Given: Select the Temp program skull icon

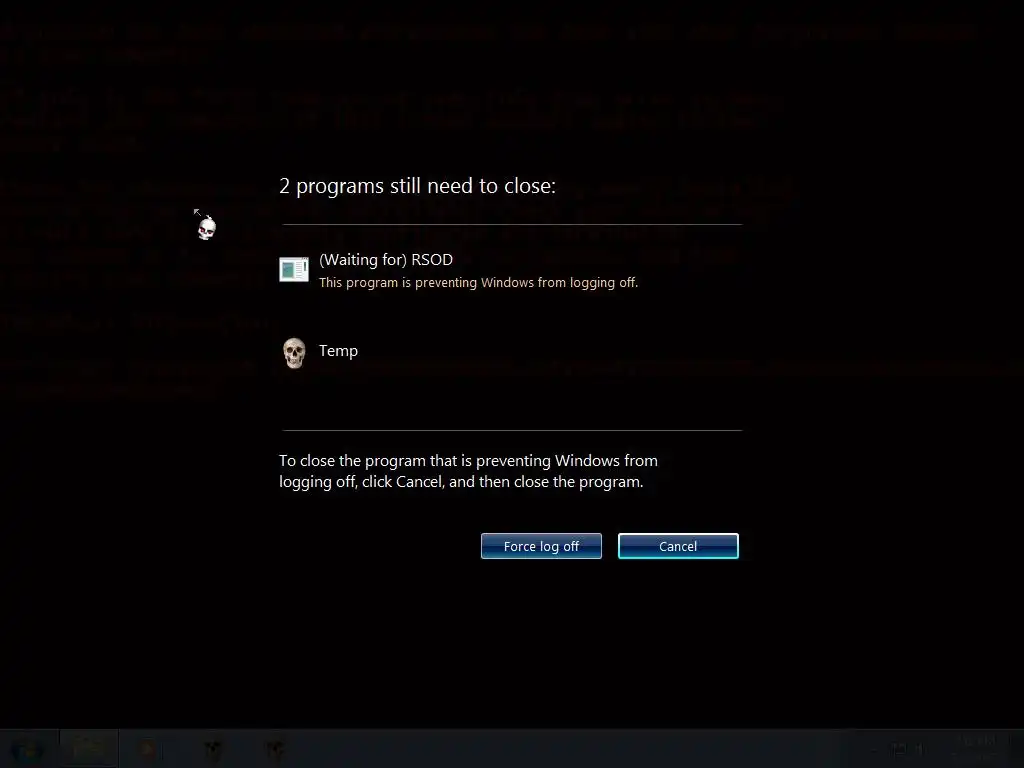Looking at the screenshot, I should (294, 353).
